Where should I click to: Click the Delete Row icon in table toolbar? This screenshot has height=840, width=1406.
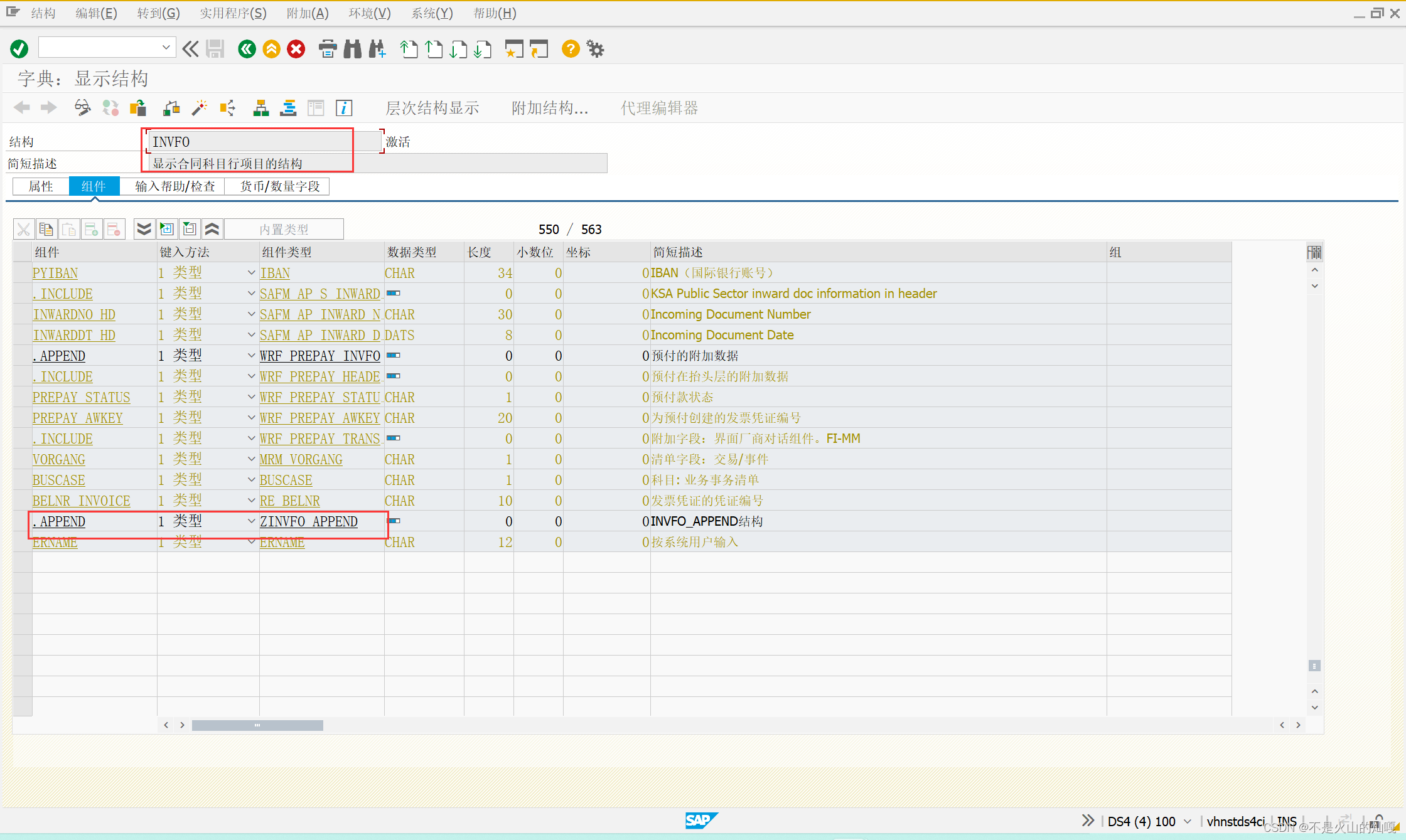point(114,229)
